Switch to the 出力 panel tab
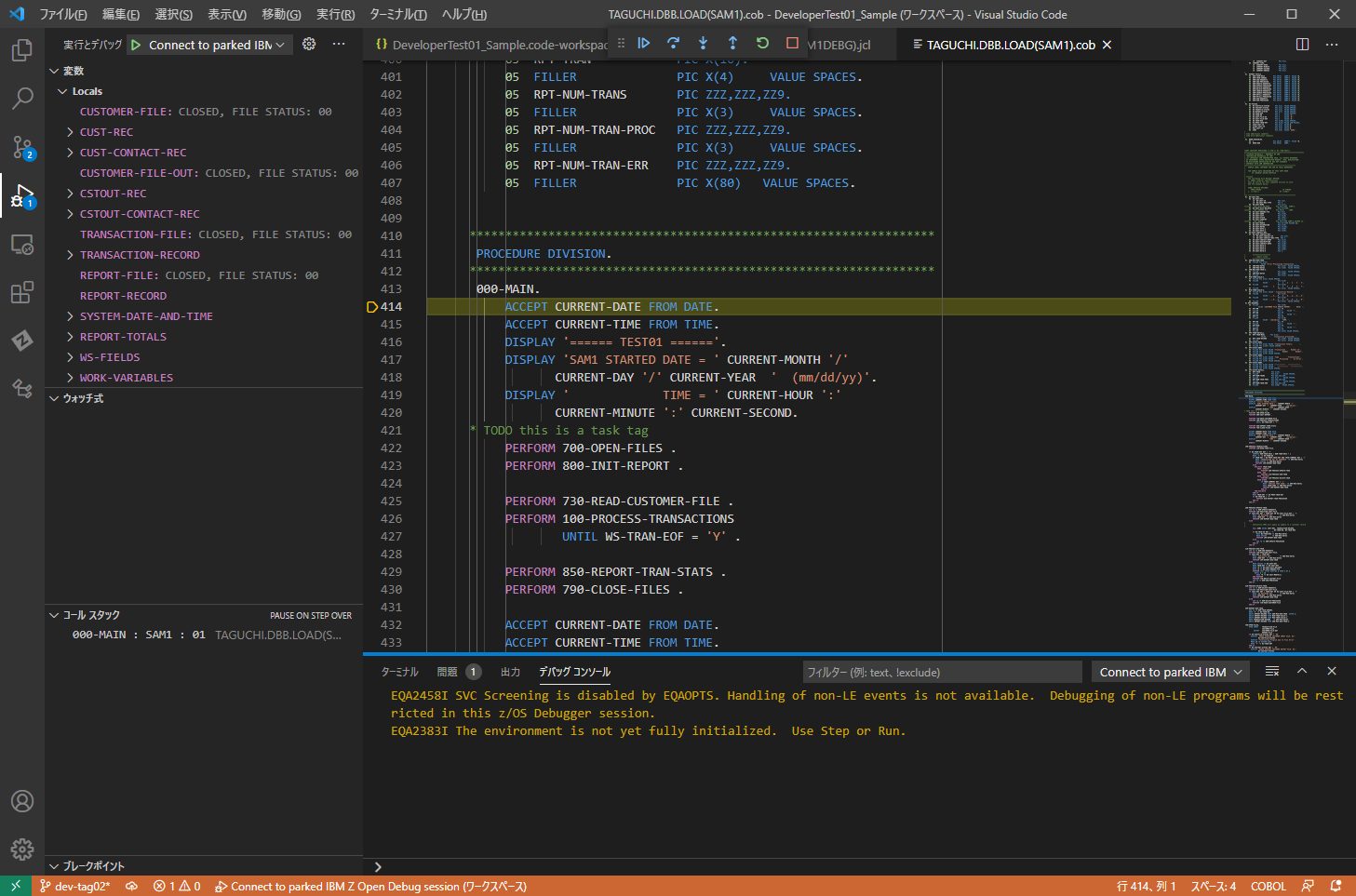The height and width of the screenshot is (896, 1356). tap(510, 672)
